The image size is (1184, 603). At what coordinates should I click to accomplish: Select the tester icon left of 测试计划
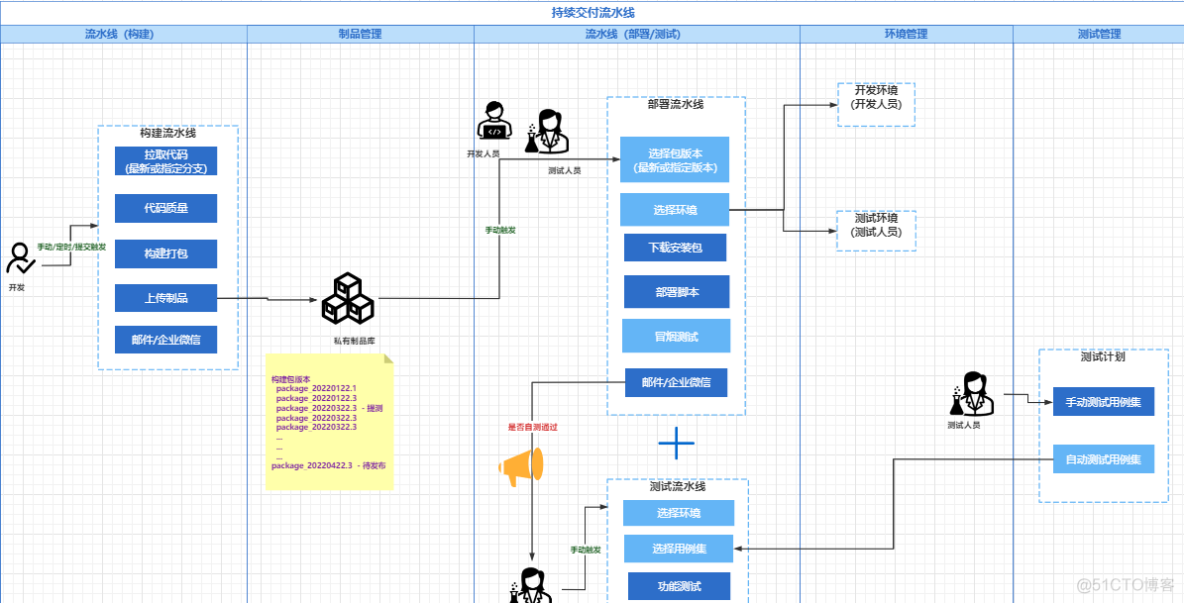(x=971, y=394)
